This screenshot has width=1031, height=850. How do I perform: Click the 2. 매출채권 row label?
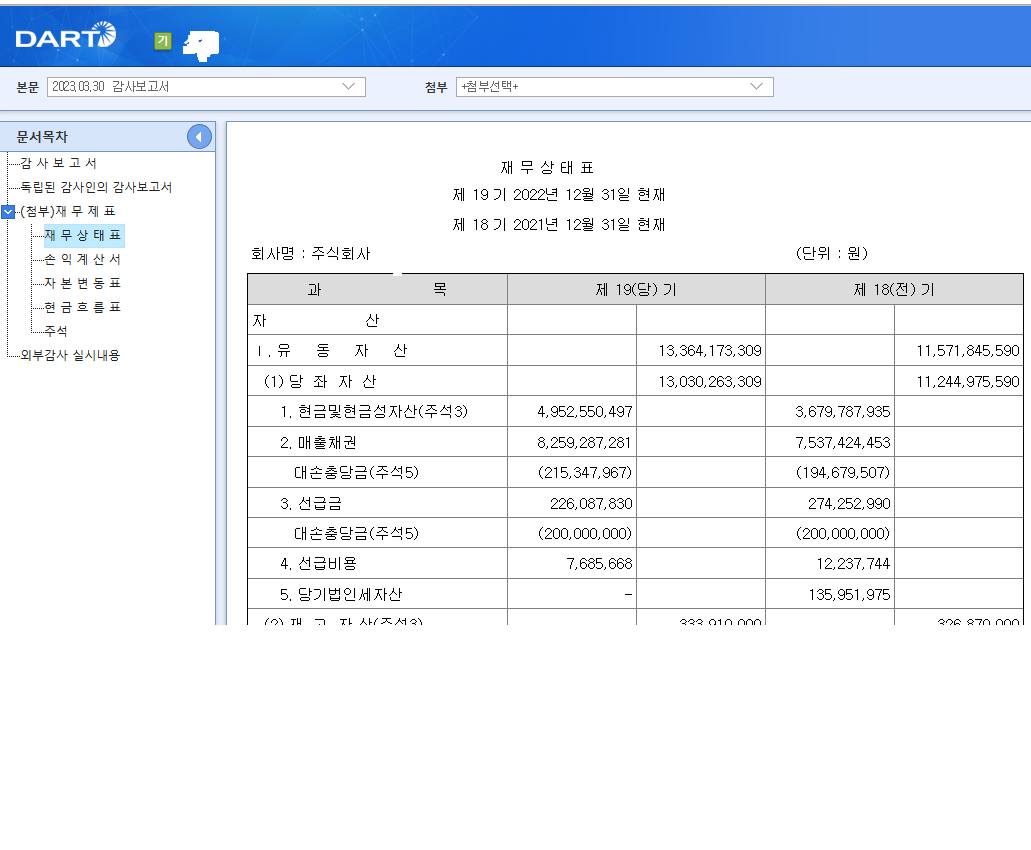(x=318, y=442)
